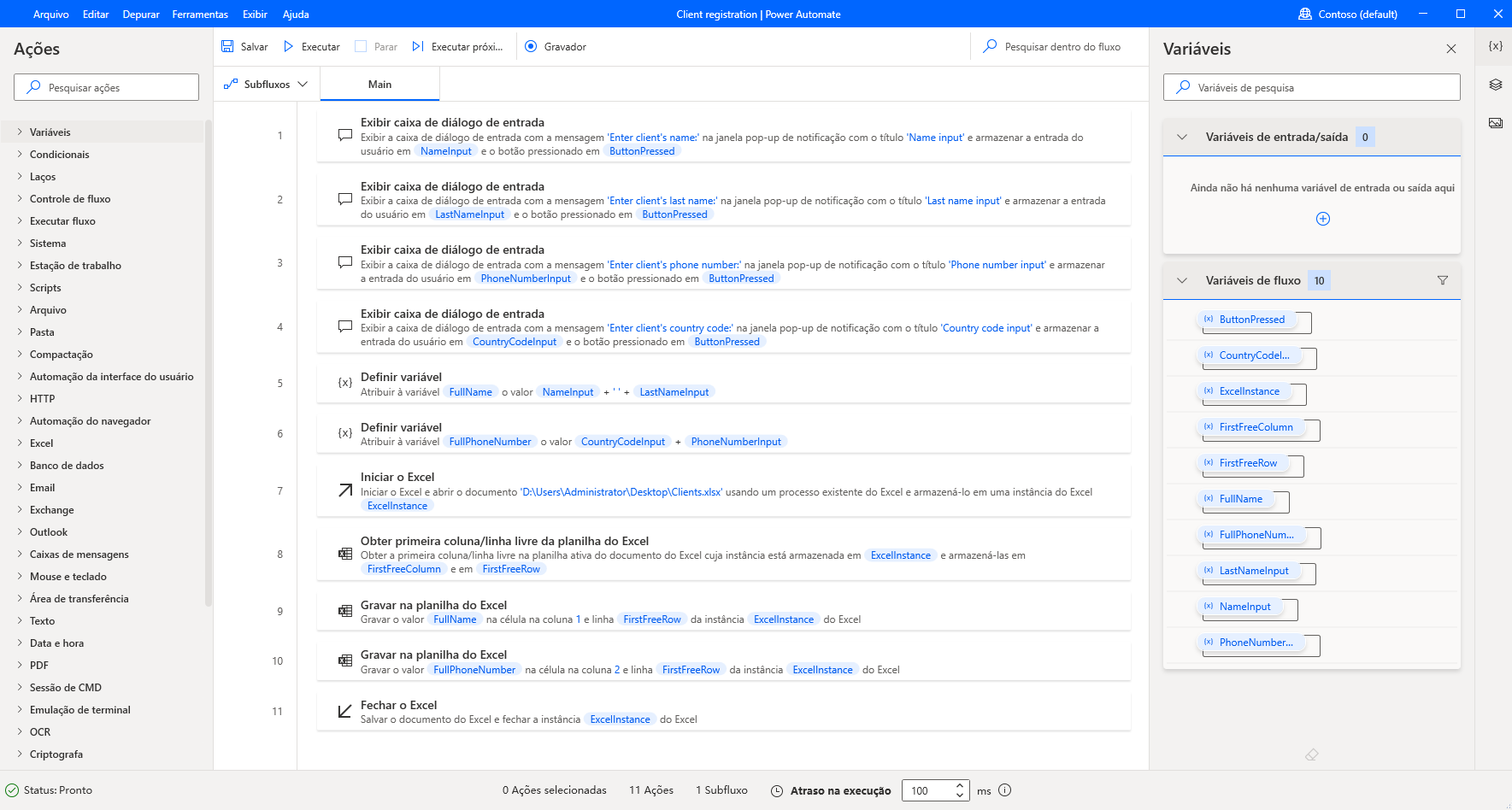Click the delay value input field
Image resolution: width=1512 pixels, height=810 pixels.
click(x=929, y=790)
